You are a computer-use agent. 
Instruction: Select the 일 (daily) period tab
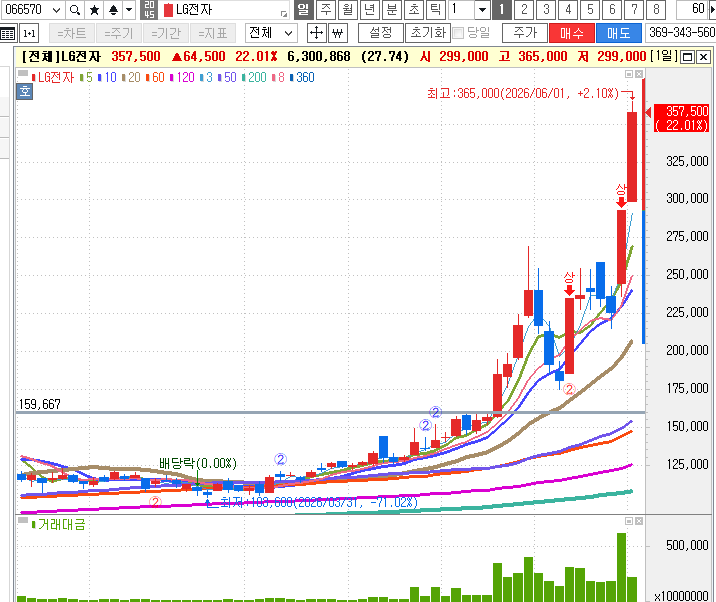tap(304, 10)
